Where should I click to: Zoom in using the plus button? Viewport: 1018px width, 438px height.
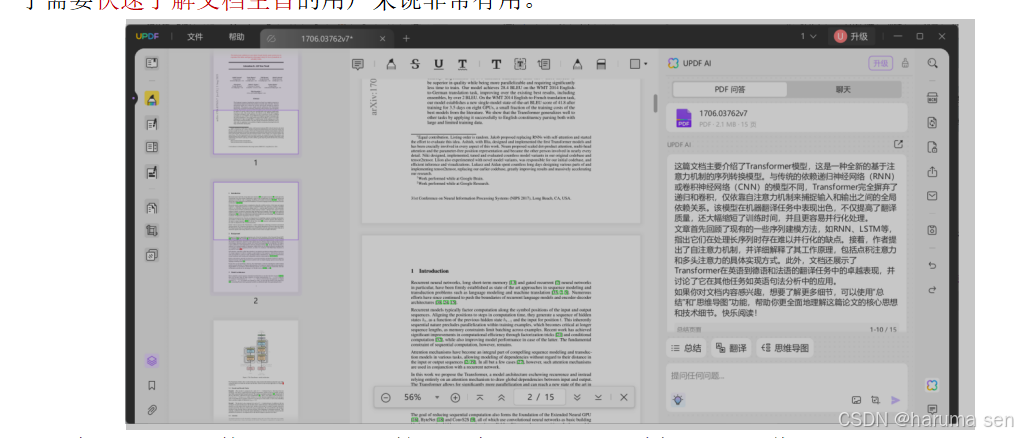pyautogui.click(x=455, y=397)
